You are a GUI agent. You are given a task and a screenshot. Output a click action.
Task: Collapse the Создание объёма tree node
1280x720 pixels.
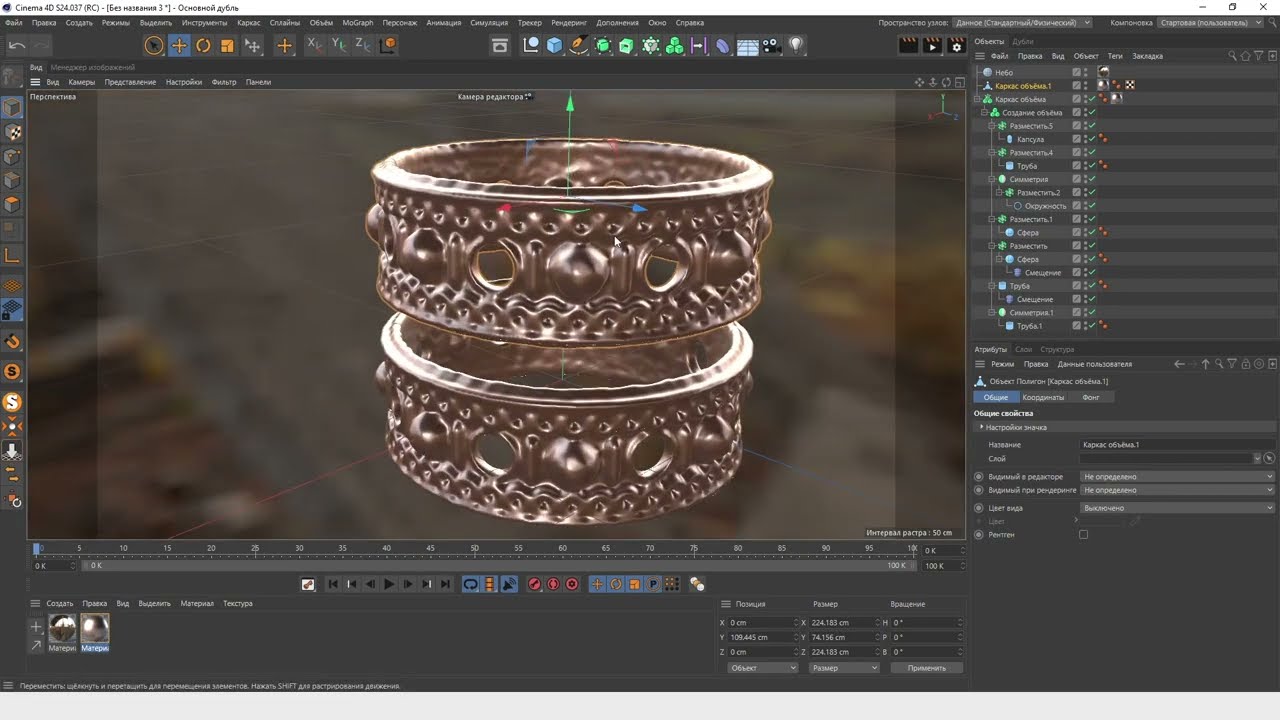(x=985, y=113)
